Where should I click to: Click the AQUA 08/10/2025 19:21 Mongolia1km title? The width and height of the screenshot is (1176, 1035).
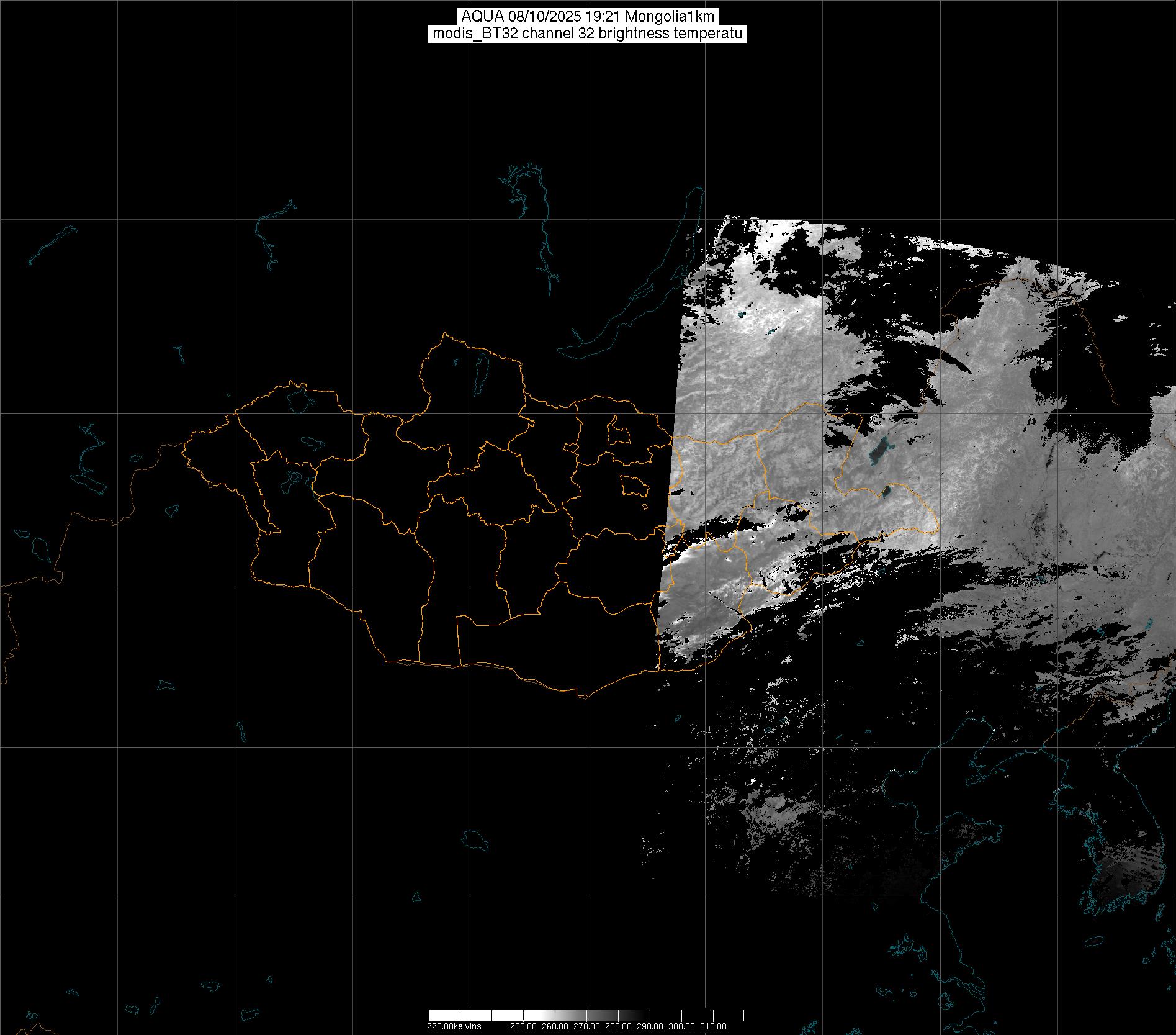588,17
